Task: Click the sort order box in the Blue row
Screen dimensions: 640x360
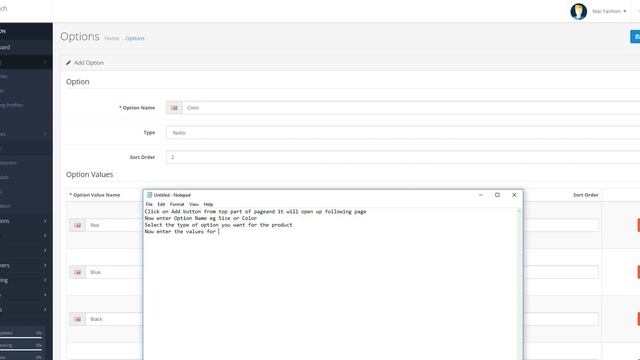Action: (x=561, y=272)
